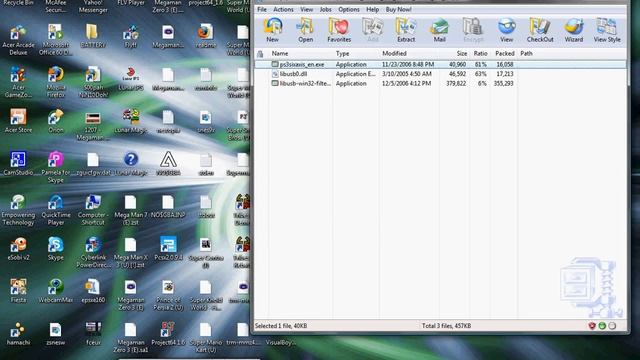Screen dimensions: 640x360
Task: Select the Cyberlink PowerDirector desktop icon
Action: [93, 252]
